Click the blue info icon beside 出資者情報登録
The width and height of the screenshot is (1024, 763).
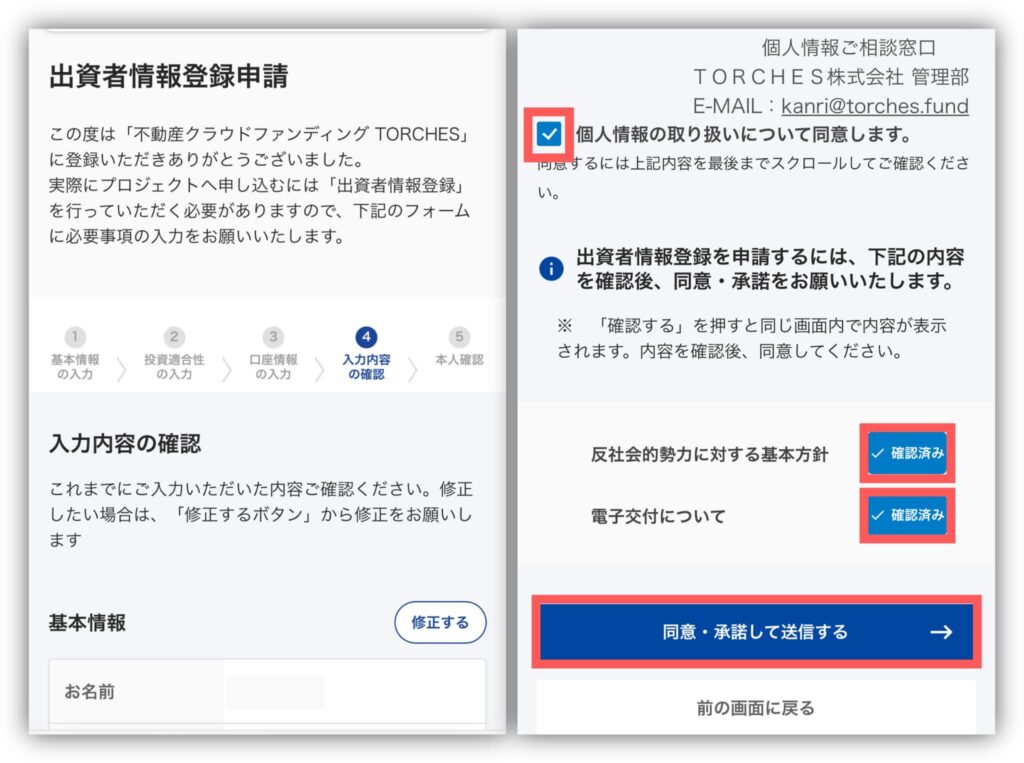tap(551, 268)
